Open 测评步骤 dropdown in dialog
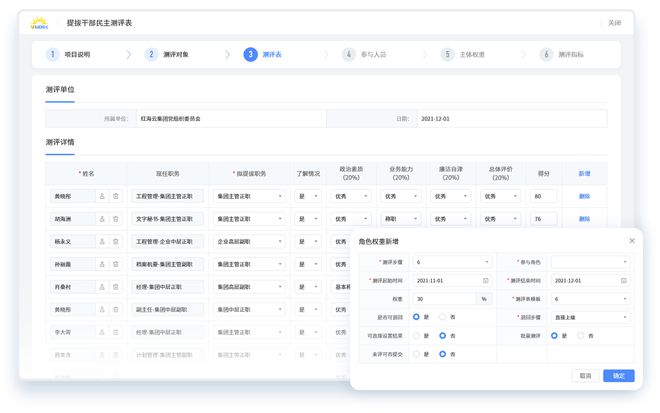 [x=452, y=262]
